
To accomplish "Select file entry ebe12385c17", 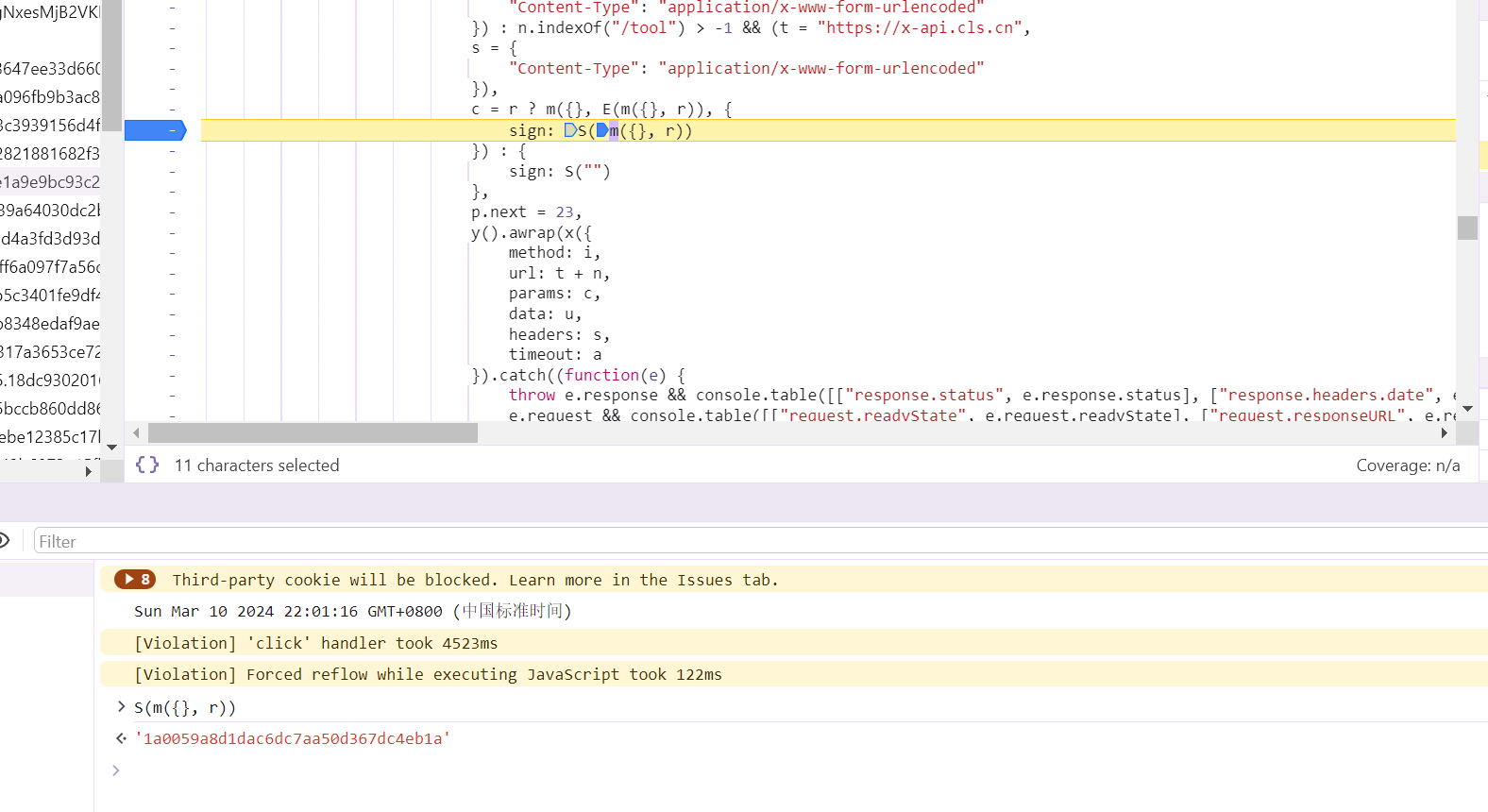I will point(50,436).
